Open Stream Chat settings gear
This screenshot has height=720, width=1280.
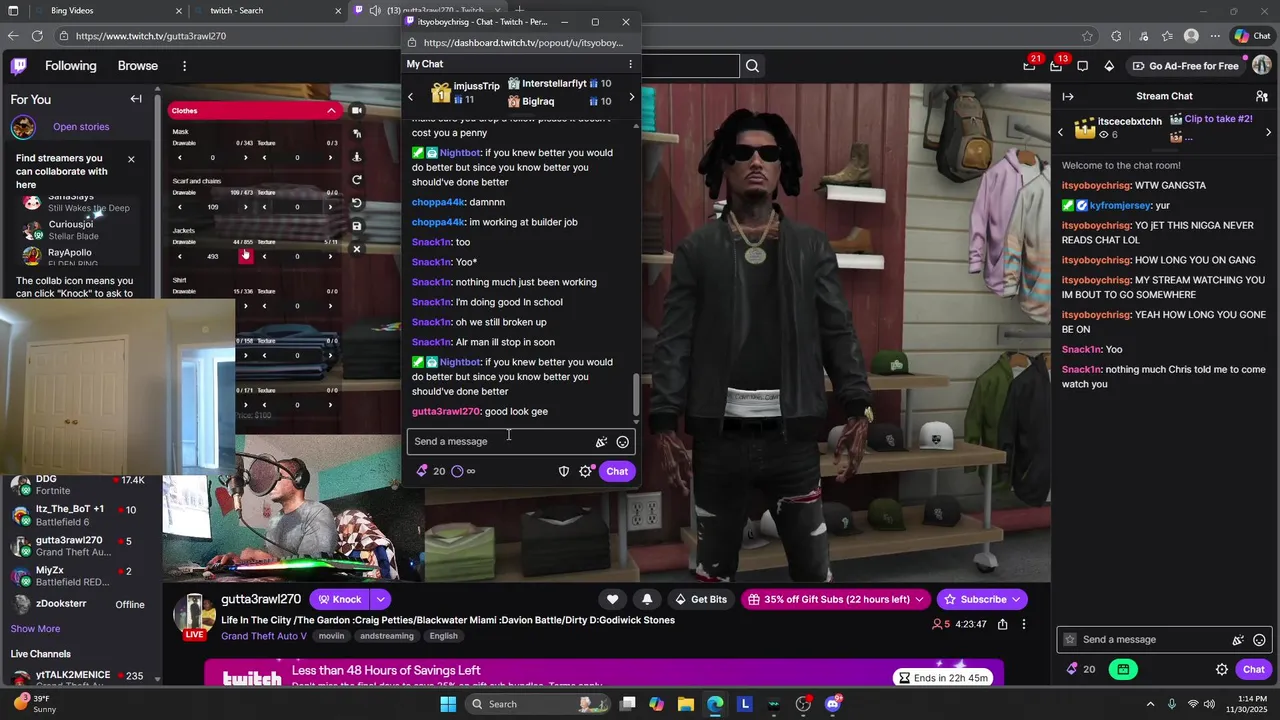pyautogui.click(x=1222, y=670)
